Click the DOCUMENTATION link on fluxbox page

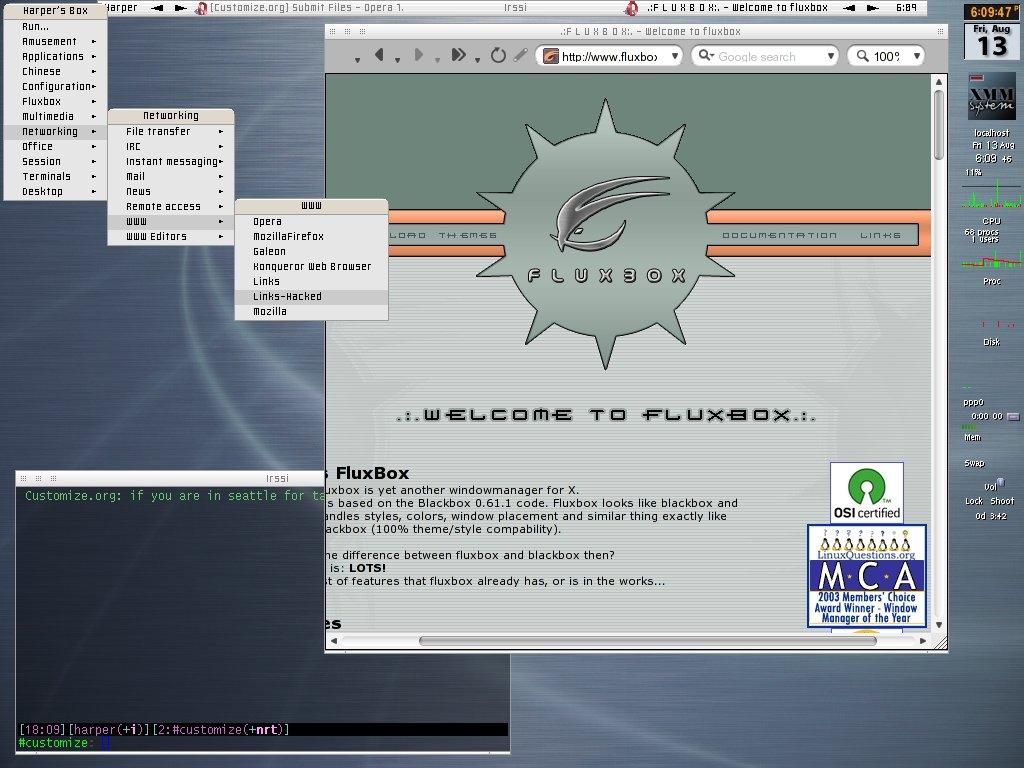coord(779,235)
